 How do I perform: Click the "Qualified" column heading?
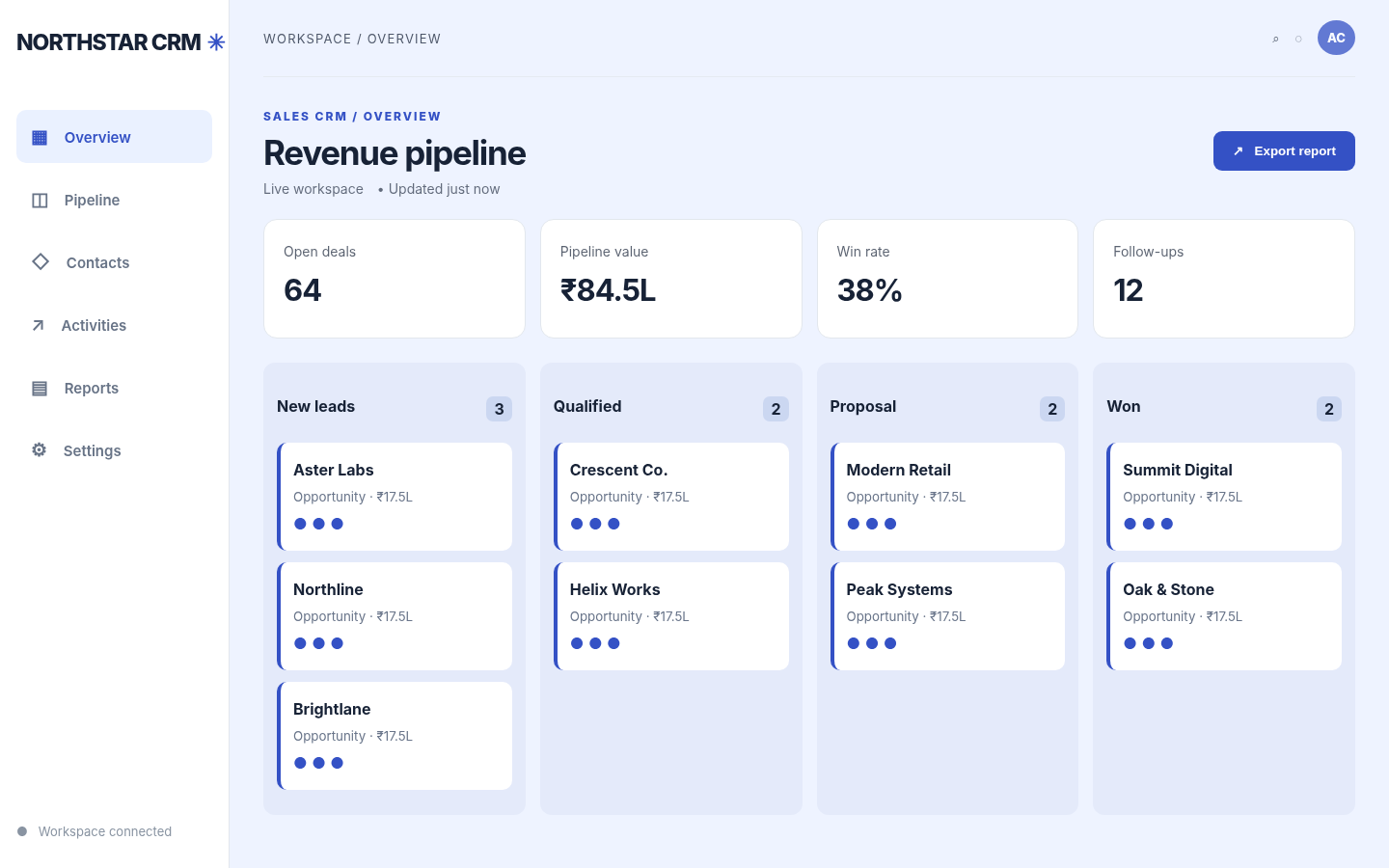coord(587,406)
